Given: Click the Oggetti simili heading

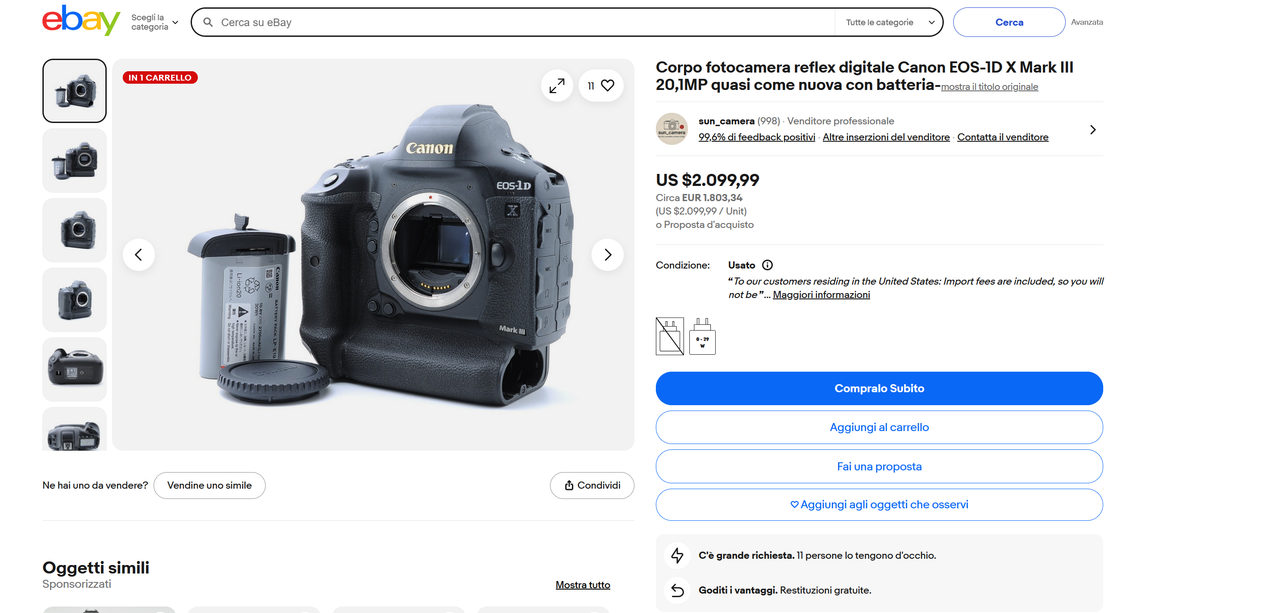Looking at the screenshot, I should (x=96, y=568).
